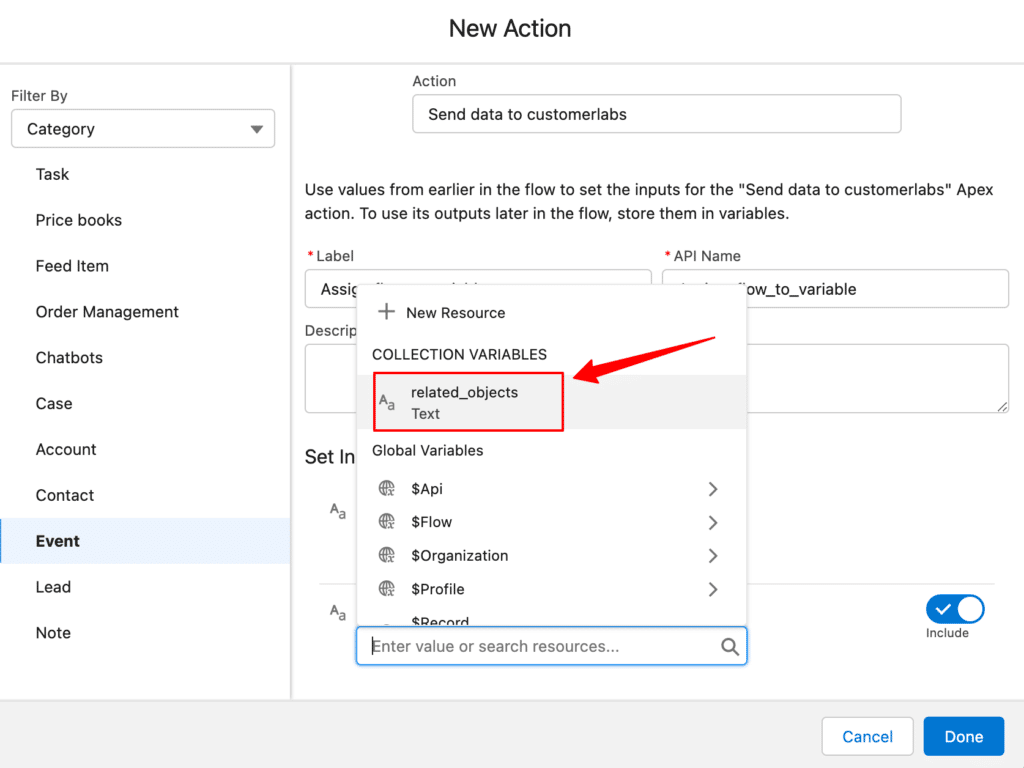
Task: Pick the related_objects collection variable
Action: (x=551, y=402)
